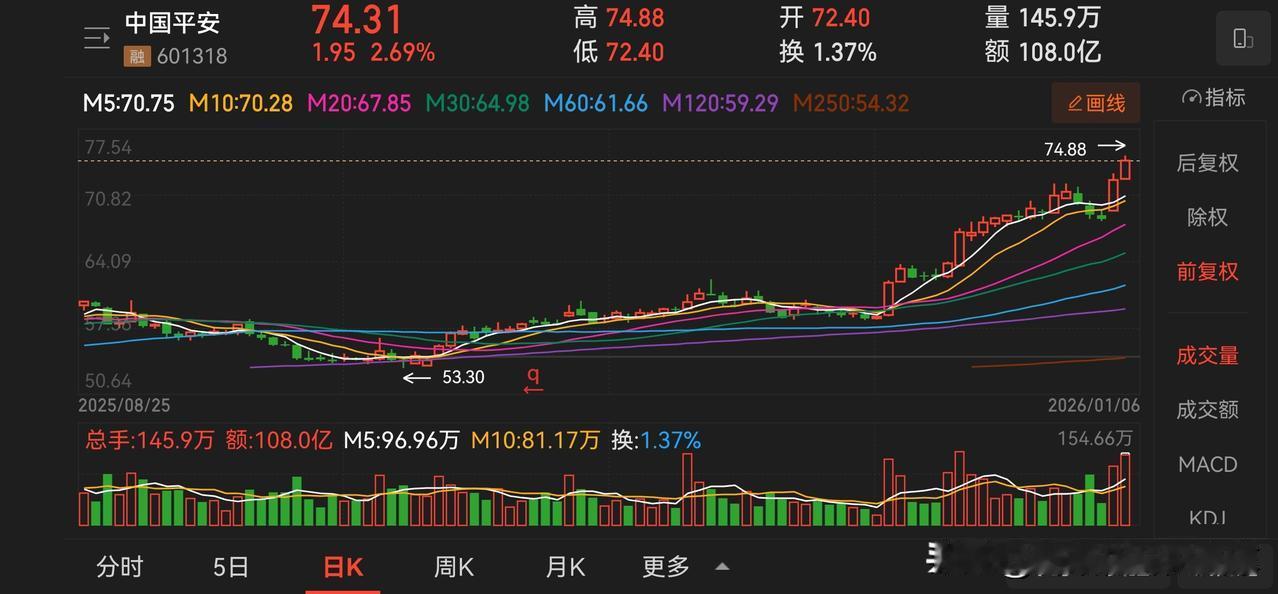Image resolution: width=1278 pixels, height=594 pixels.
Task: Tap the volume 量 145.9万 in header
Action: pyautogui.click(x=1043, y=18)
